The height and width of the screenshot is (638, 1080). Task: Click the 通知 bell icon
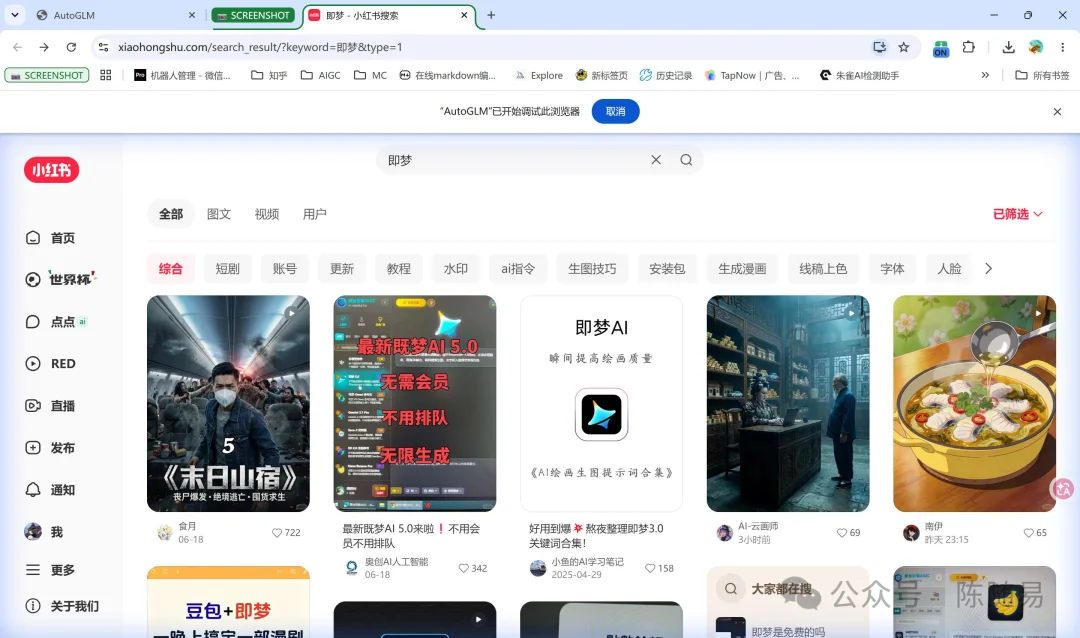[32, 490]
